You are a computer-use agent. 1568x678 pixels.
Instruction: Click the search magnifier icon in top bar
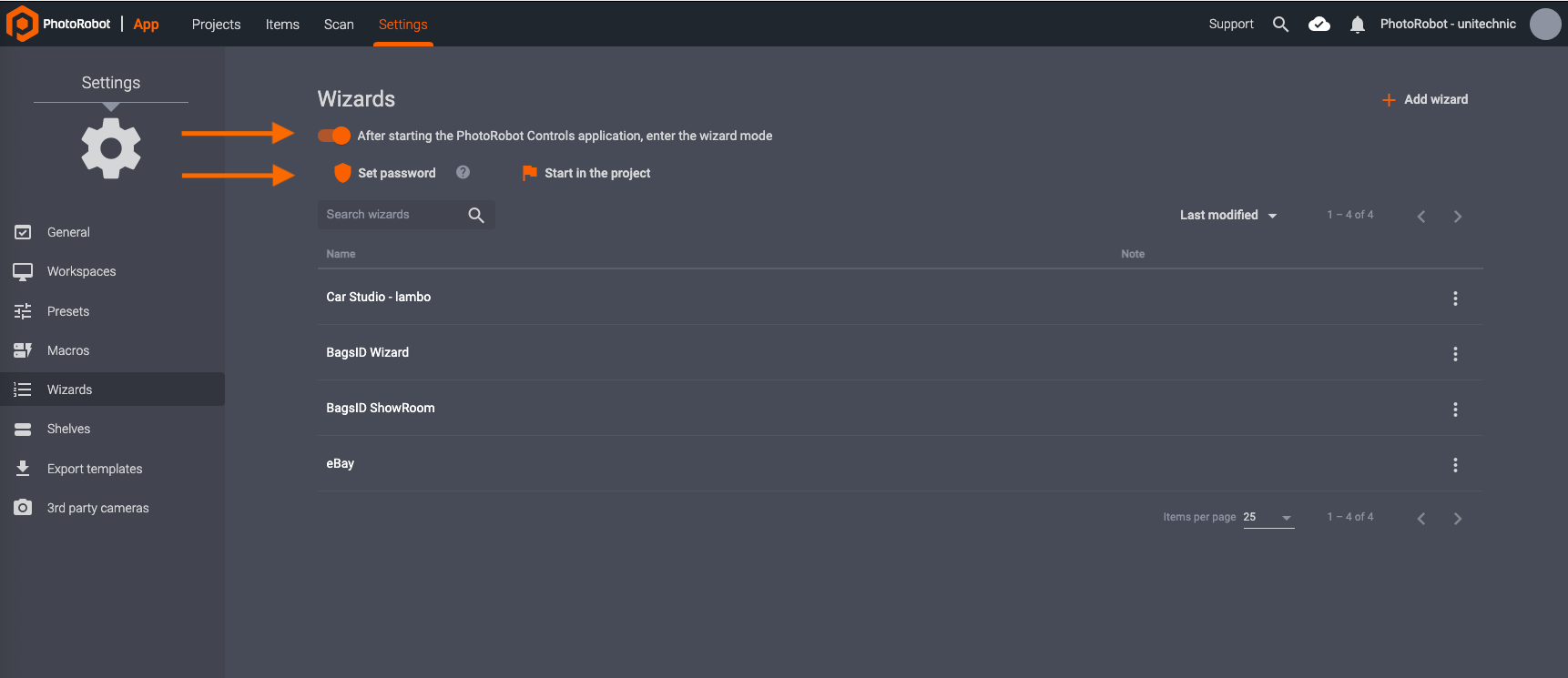tap(1280, 25)
